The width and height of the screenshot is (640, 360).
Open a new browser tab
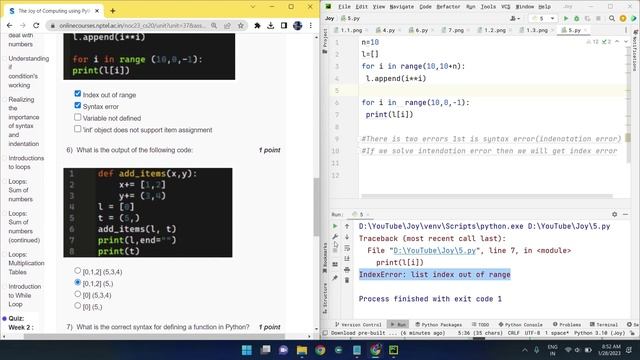[x=113, y=11]
